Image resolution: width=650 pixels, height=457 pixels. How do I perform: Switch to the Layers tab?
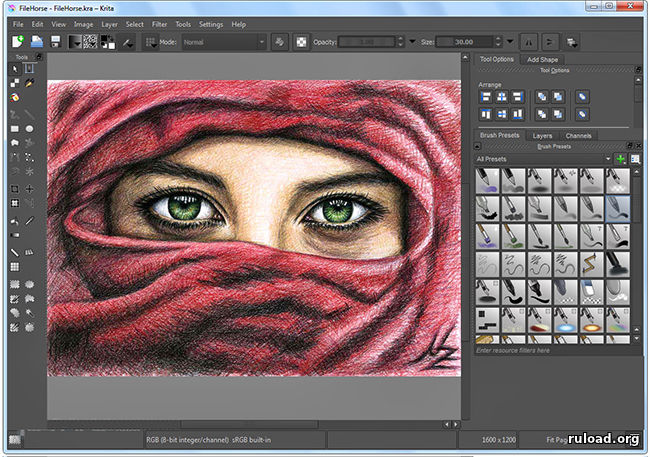tap(542, 135)
